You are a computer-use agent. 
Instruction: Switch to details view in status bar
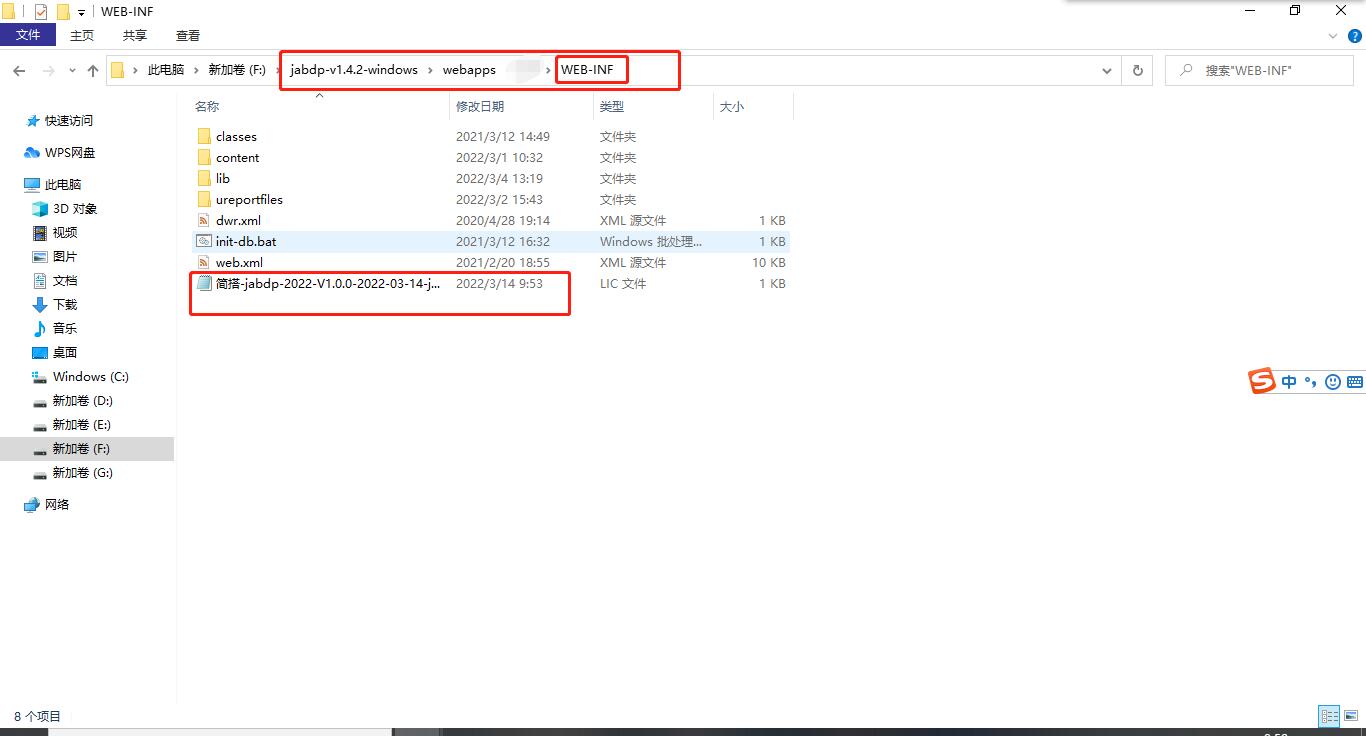tap(1329, 716)
